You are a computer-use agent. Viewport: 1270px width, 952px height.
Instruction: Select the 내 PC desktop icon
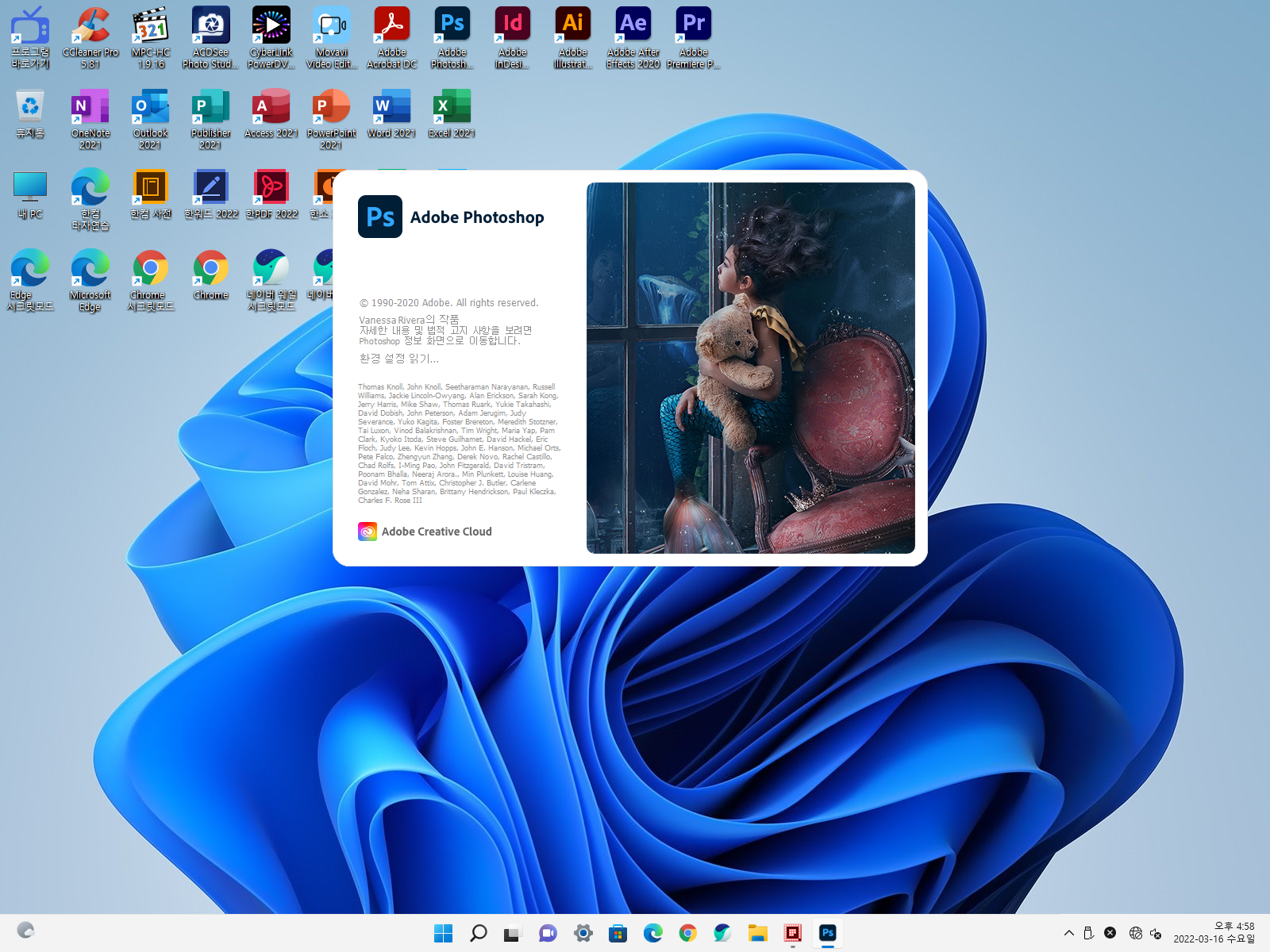(x=30, y=194)
